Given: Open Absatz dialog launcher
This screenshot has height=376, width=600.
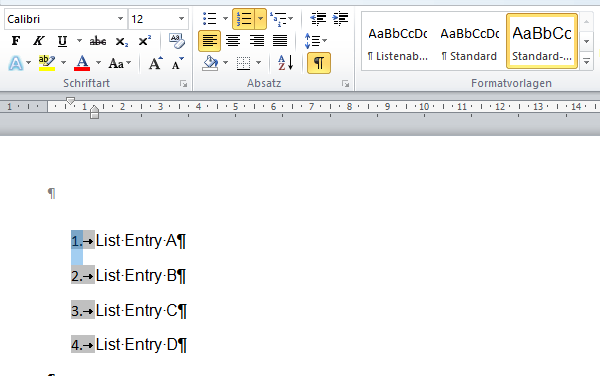Looking at the screenshot, I should click(346, 84).
